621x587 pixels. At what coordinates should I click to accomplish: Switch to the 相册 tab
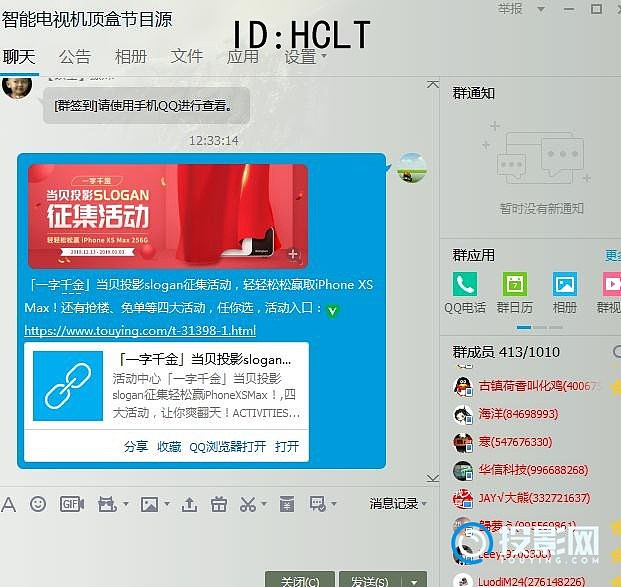coord(131,57)
